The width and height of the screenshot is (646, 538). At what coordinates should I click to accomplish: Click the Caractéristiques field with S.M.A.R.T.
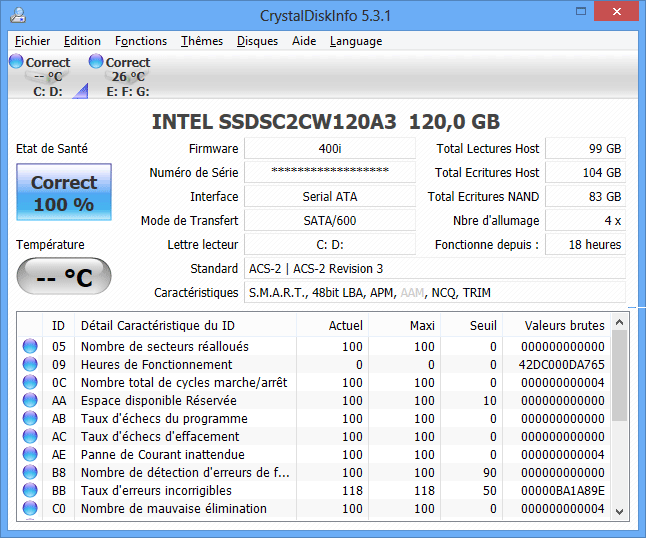coord(435,292)
